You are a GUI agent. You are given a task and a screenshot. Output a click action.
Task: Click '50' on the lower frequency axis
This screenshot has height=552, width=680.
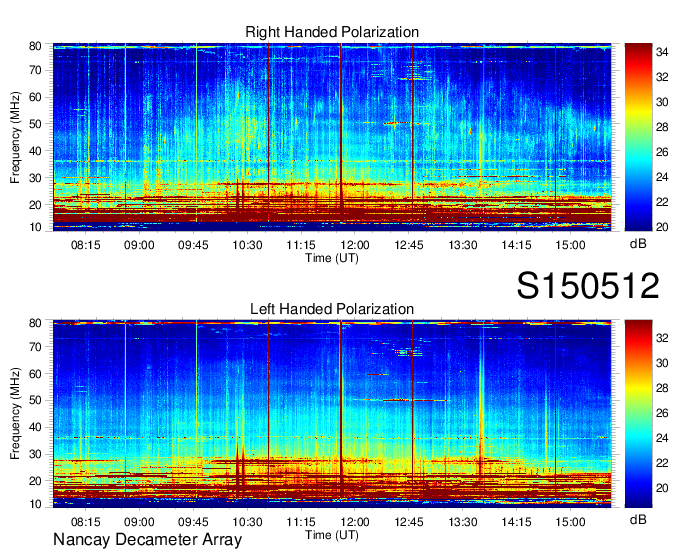tap(35, 400)
